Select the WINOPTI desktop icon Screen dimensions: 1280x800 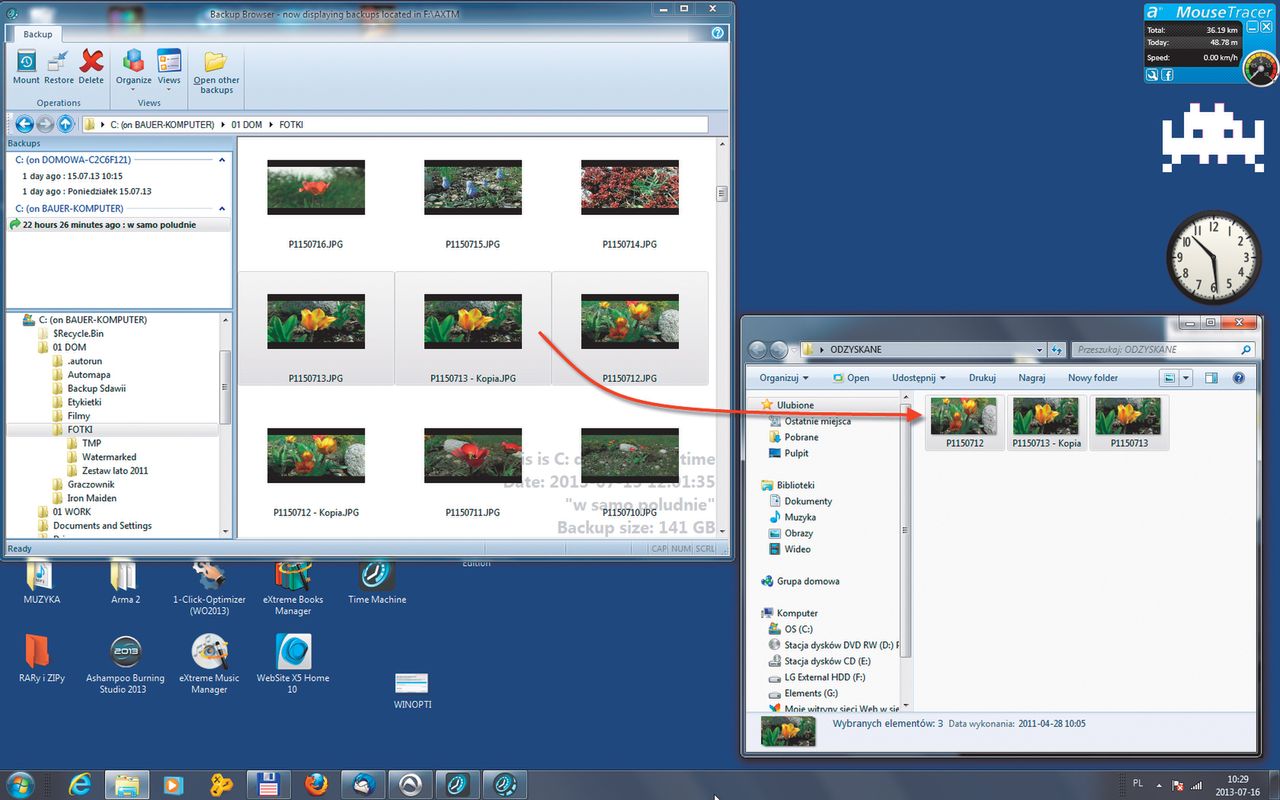[411, 690]
